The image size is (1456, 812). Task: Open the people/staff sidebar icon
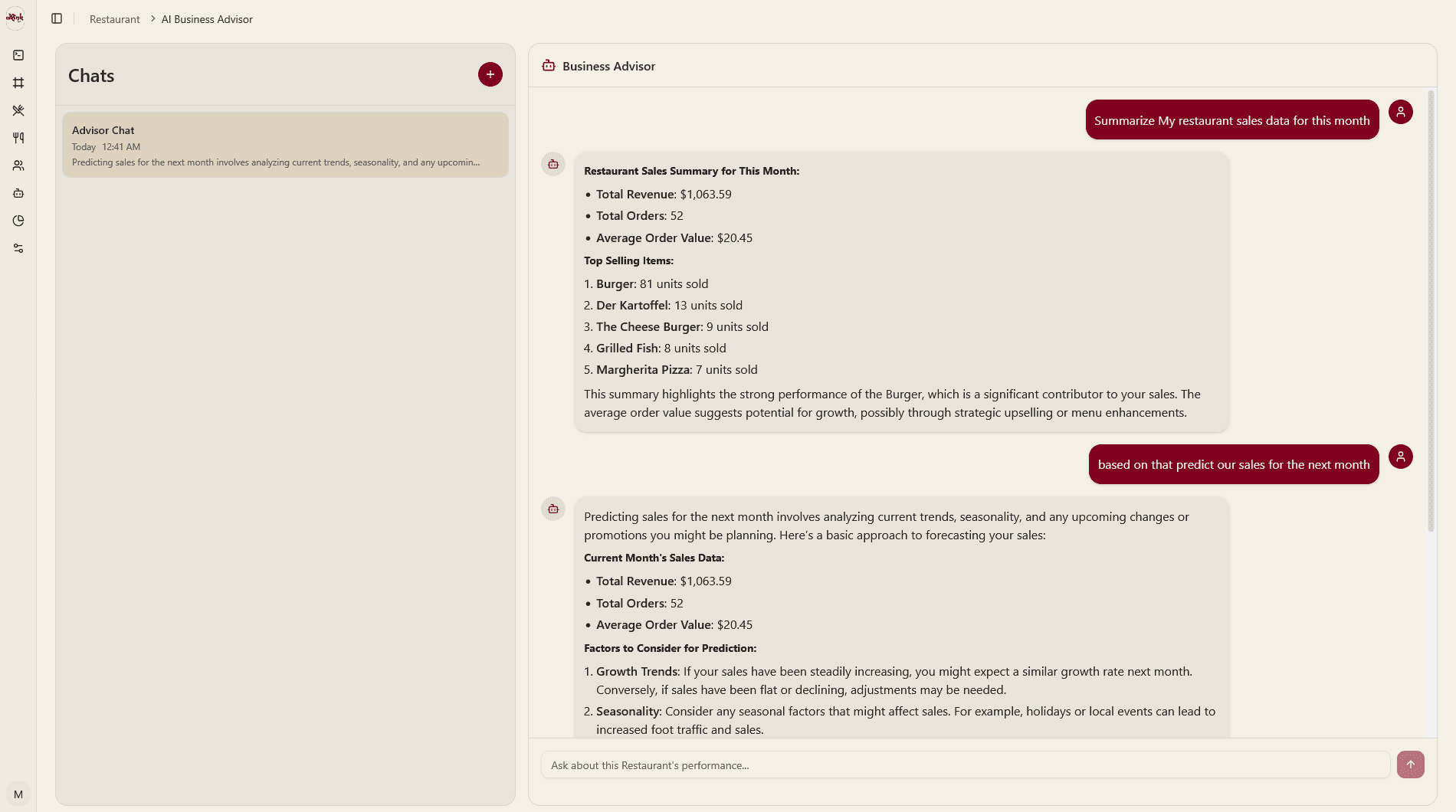coord(18,165)
